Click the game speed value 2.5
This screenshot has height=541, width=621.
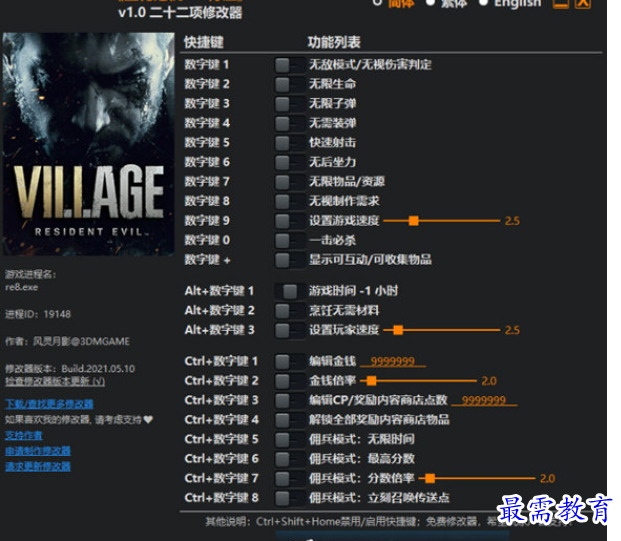click(512, 221)
